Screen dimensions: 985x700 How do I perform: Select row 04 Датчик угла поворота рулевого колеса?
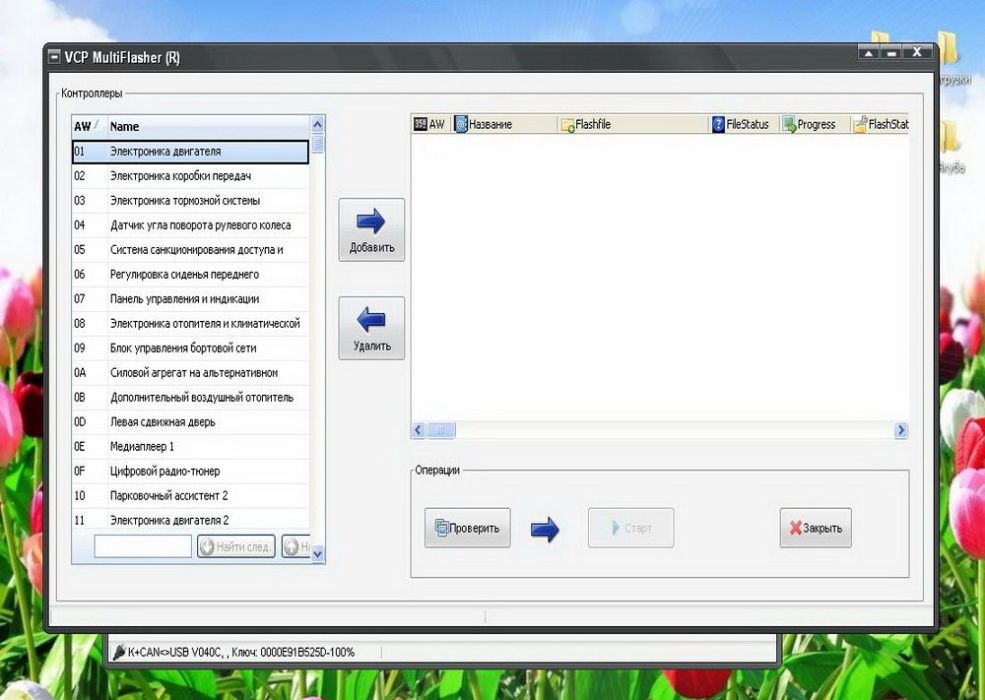pyautogui.click(x=190, y=225)
